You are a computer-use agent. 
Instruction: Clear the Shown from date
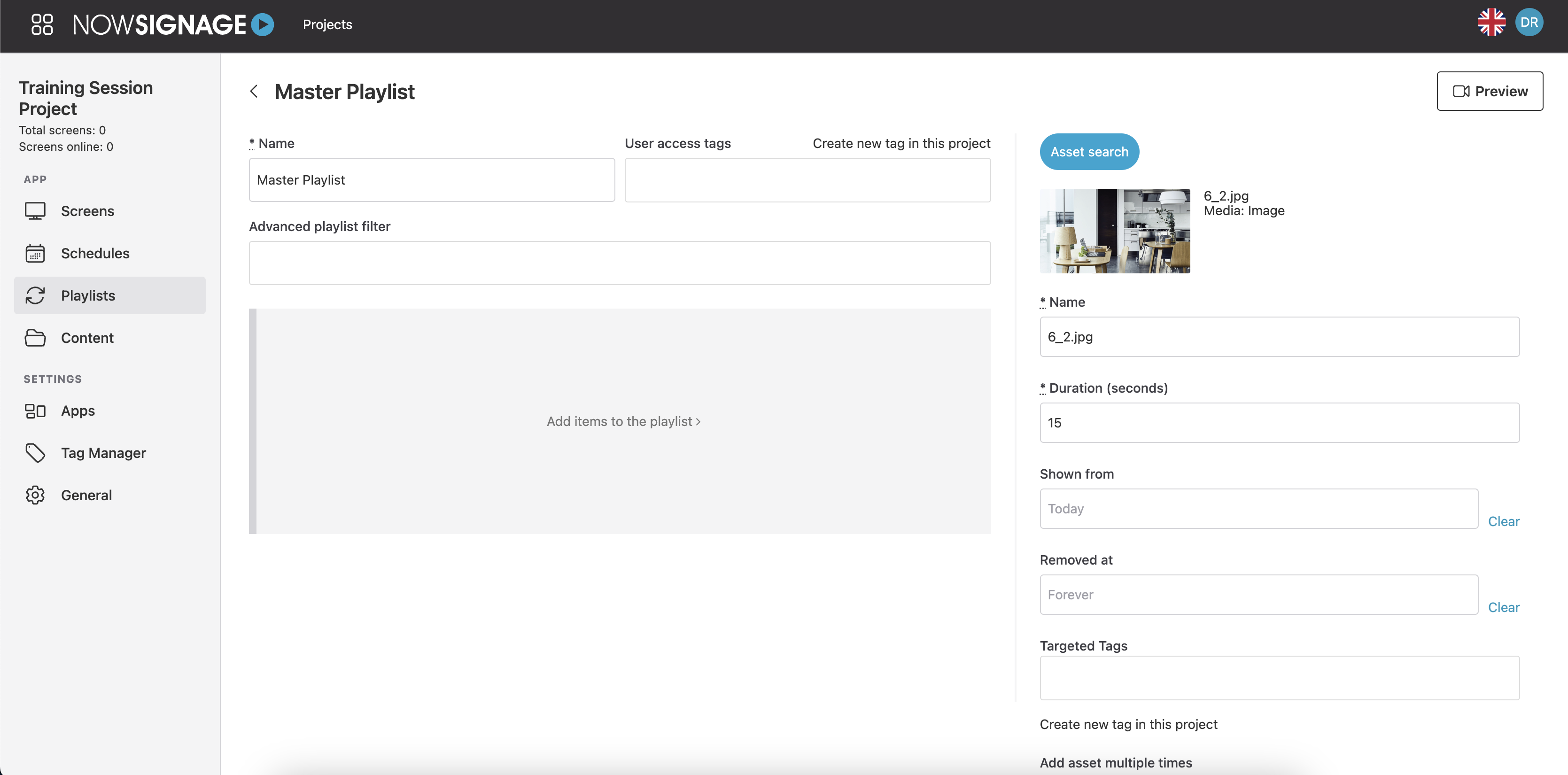tap(1503, 521)
